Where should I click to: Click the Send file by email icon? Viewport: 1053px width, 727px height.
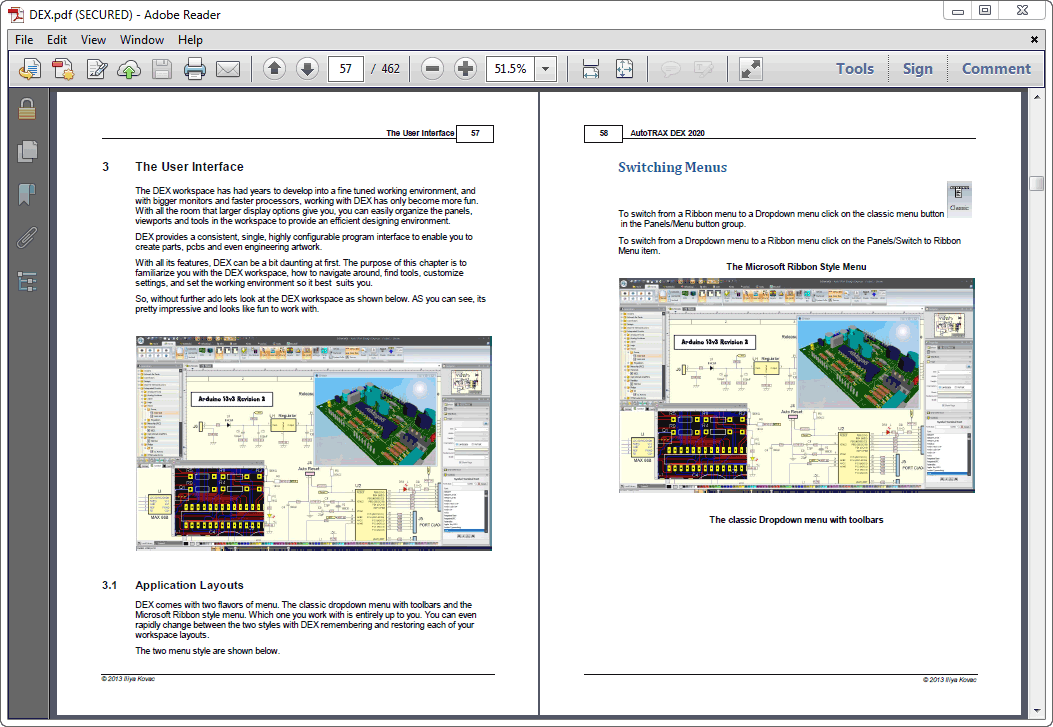point(228,69)
